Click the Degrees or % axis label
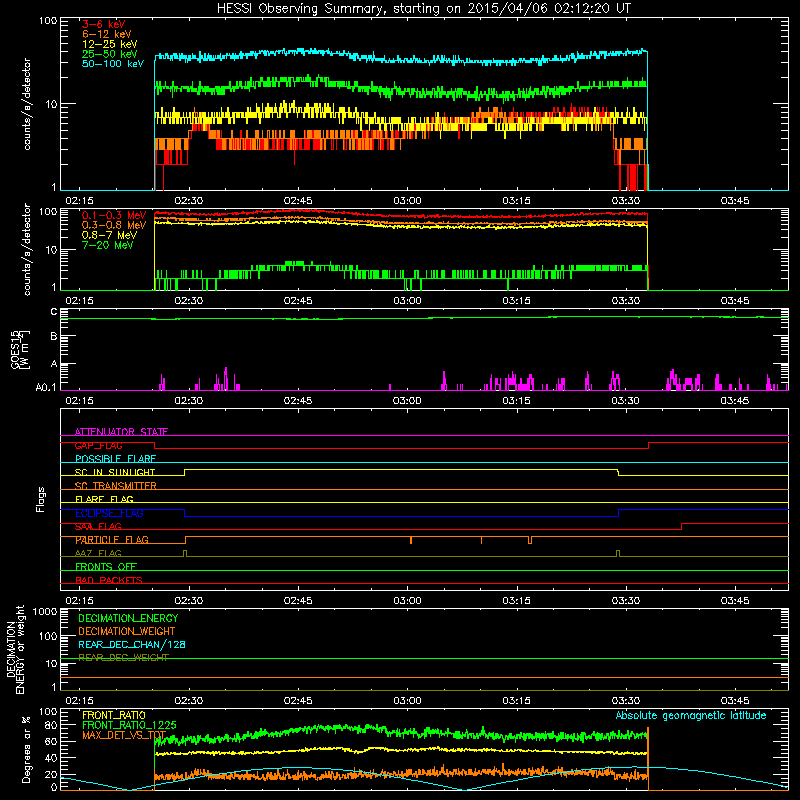The height and width of the screenshot is (800, 800). pyautogui.click(x=26, y=749)
